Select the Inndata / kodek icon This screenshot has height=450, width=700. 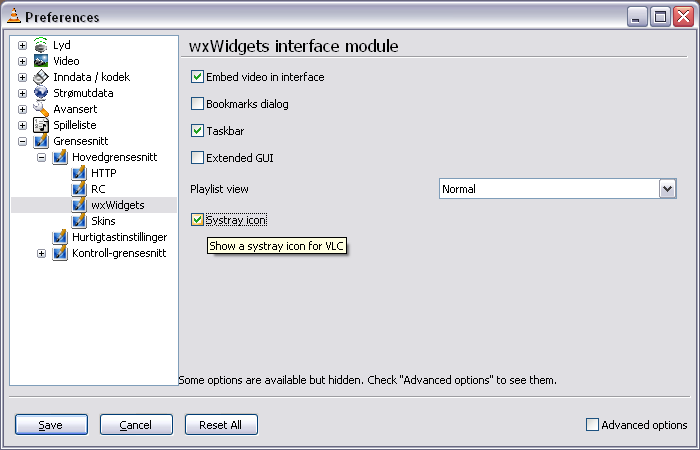[x=41, y=77]
